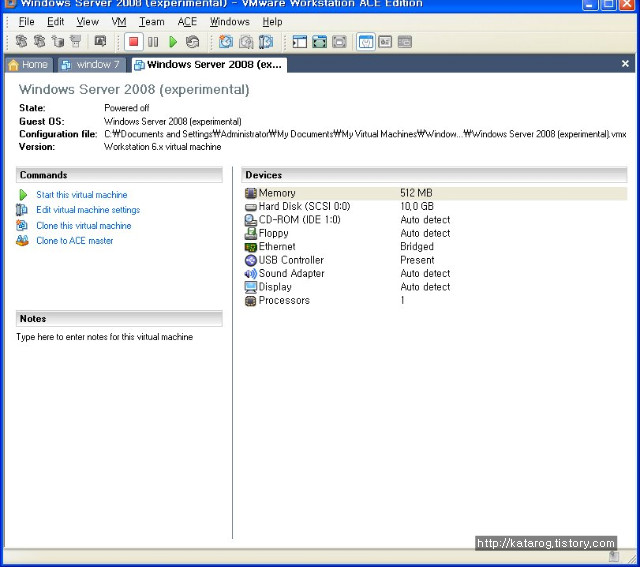This screenshot has height=567, width=640.
Task: Select the Memory device row label
Action: click(277, 193)
